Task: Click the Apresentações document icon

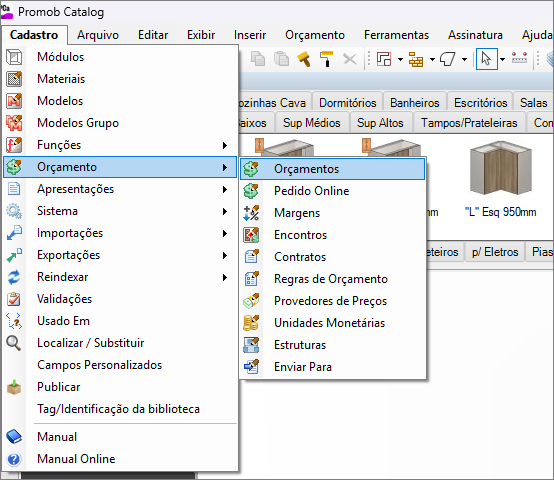Action: pyautogui.click(x=14, y=189)
